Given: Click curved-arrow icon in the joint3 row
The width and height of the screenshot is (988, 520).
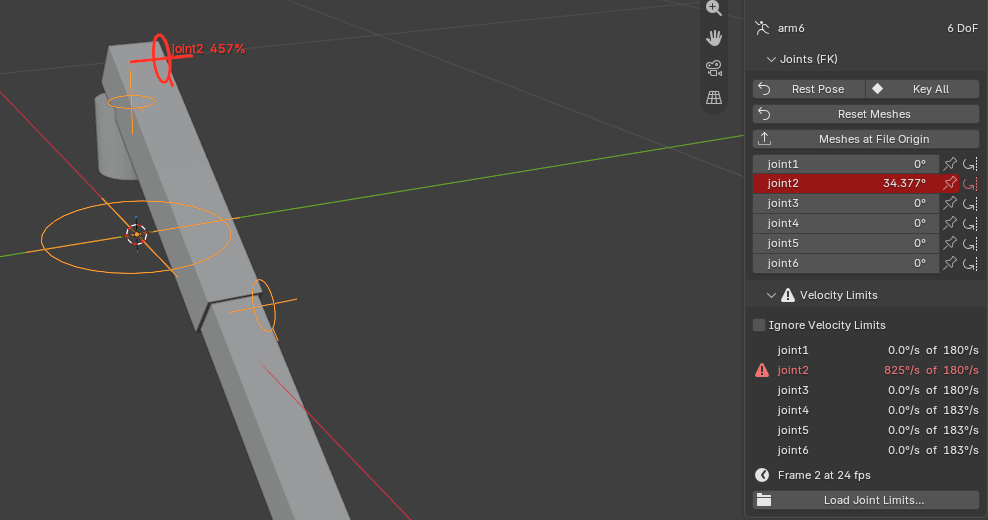Looking at the screenshot, I should (970, 204).
